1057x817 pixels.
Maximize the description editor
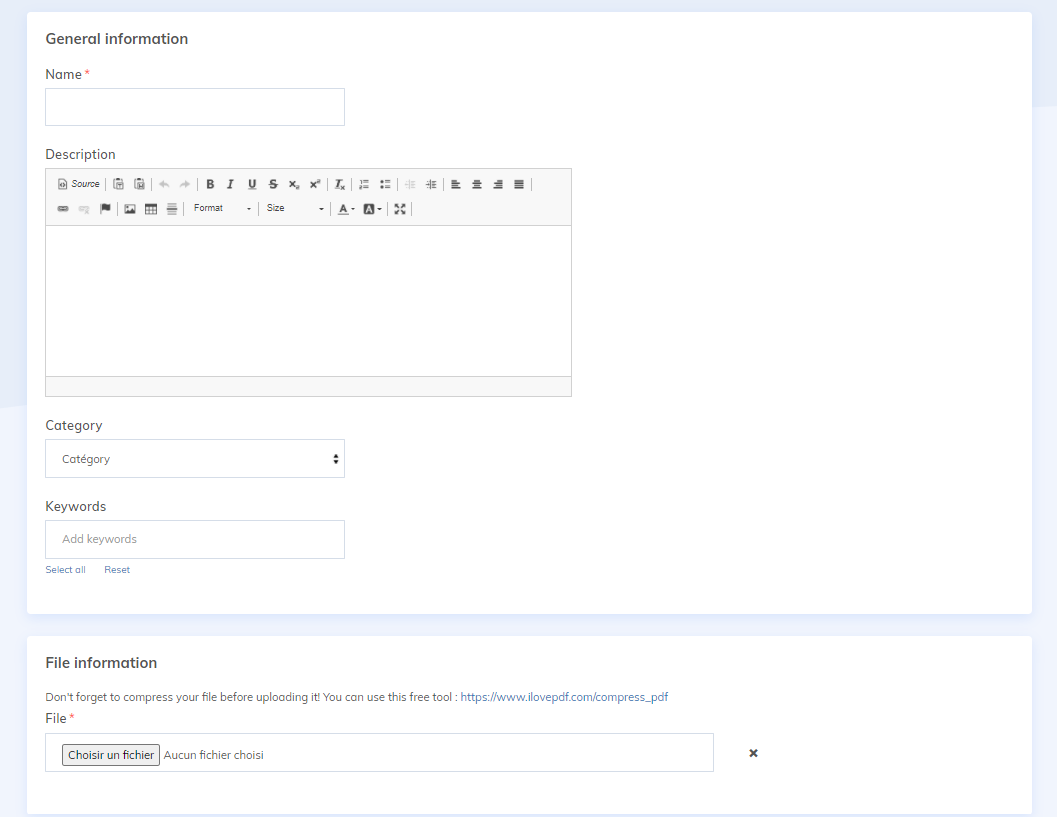pyautogui.click(x=400, y=209)
